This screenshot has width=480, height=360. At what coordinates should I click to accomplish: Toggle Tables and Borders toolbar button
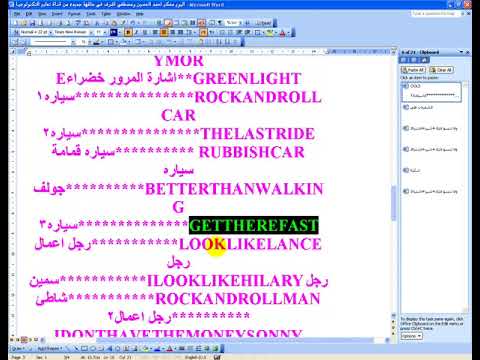(x=168, y=23)
